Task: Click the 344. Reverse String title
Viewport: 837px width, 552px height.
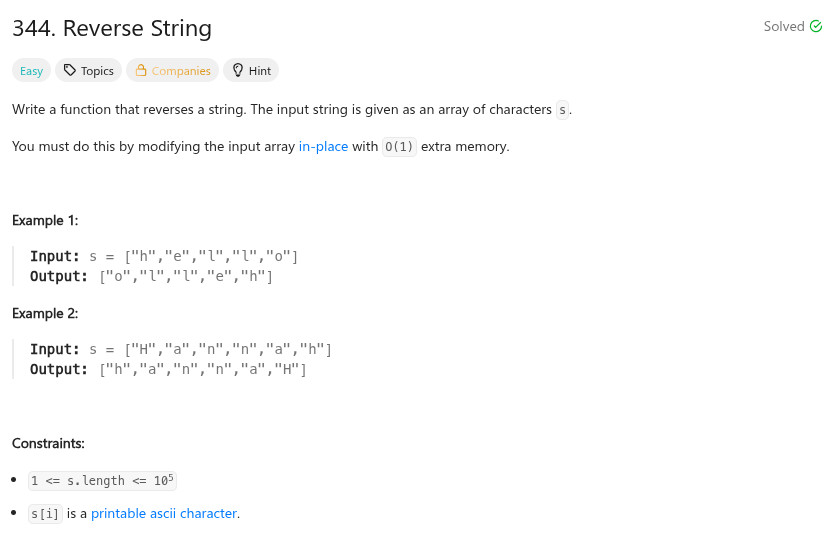Action: [x=112, y=28]
